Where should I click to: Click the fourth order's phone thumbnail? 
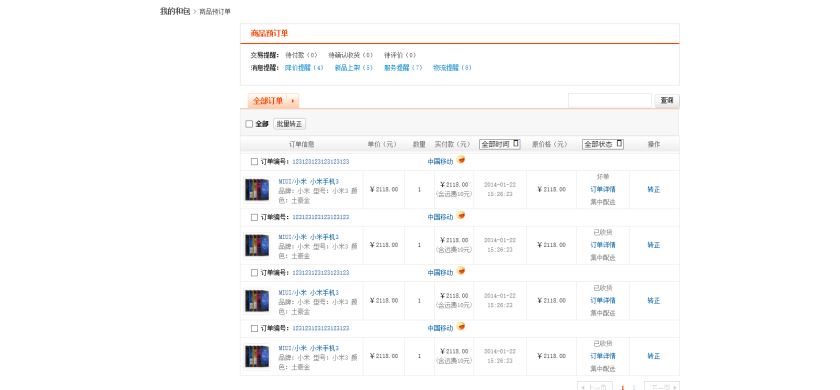click(x=257, y=356)
